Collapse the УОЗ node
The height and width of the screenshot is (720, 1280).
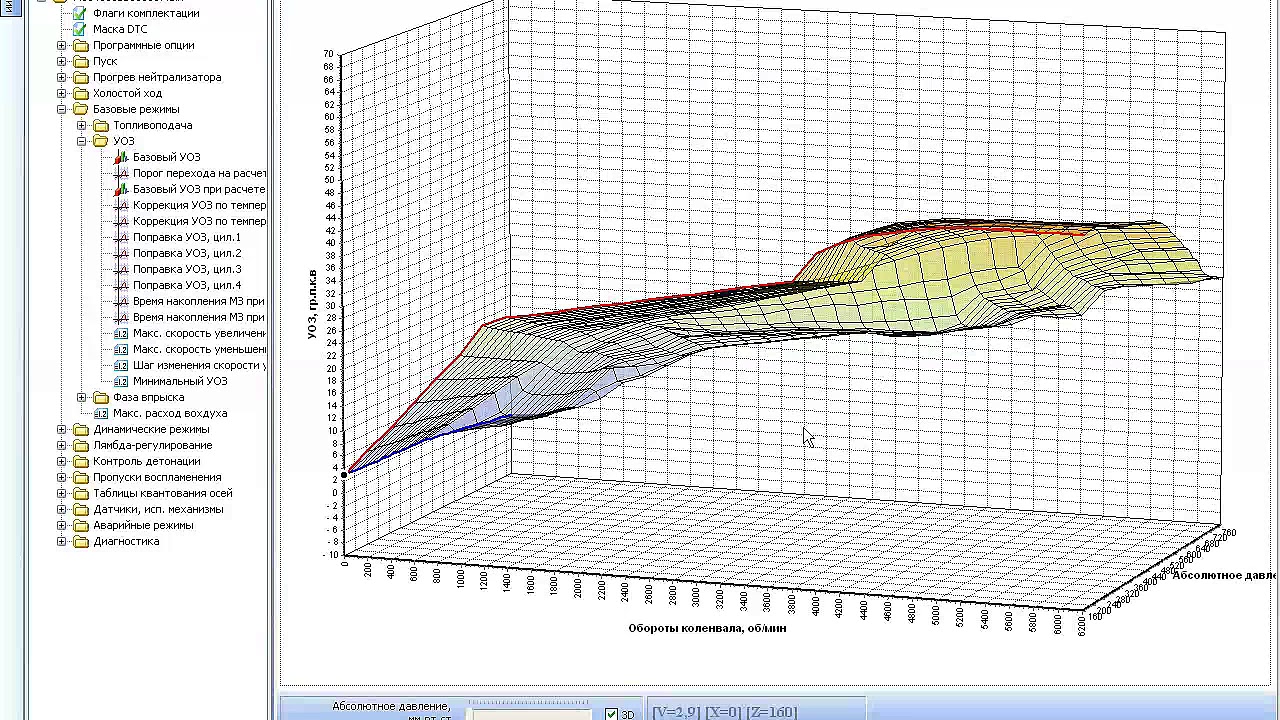pyautogui.click(x=82, y=141)
